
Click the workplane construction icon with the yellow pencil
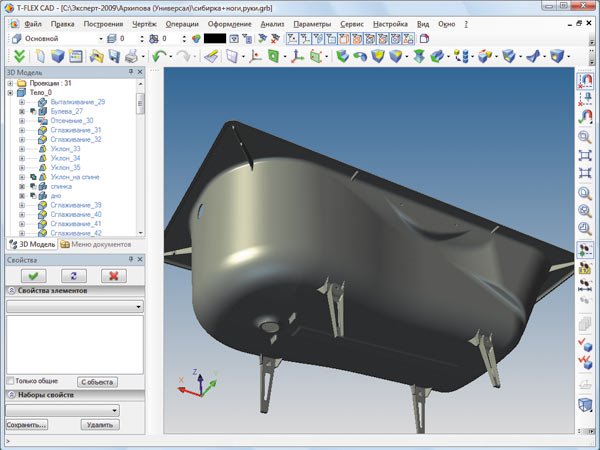[x=211, y=57]
